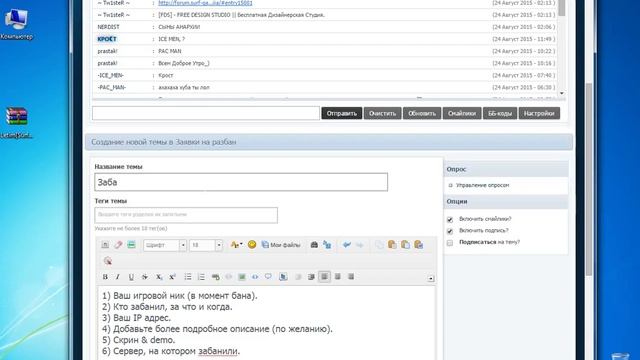Open the Шрифт font dropdown
The width and height of the screenshot is (640, 360).
coord(165,245)
